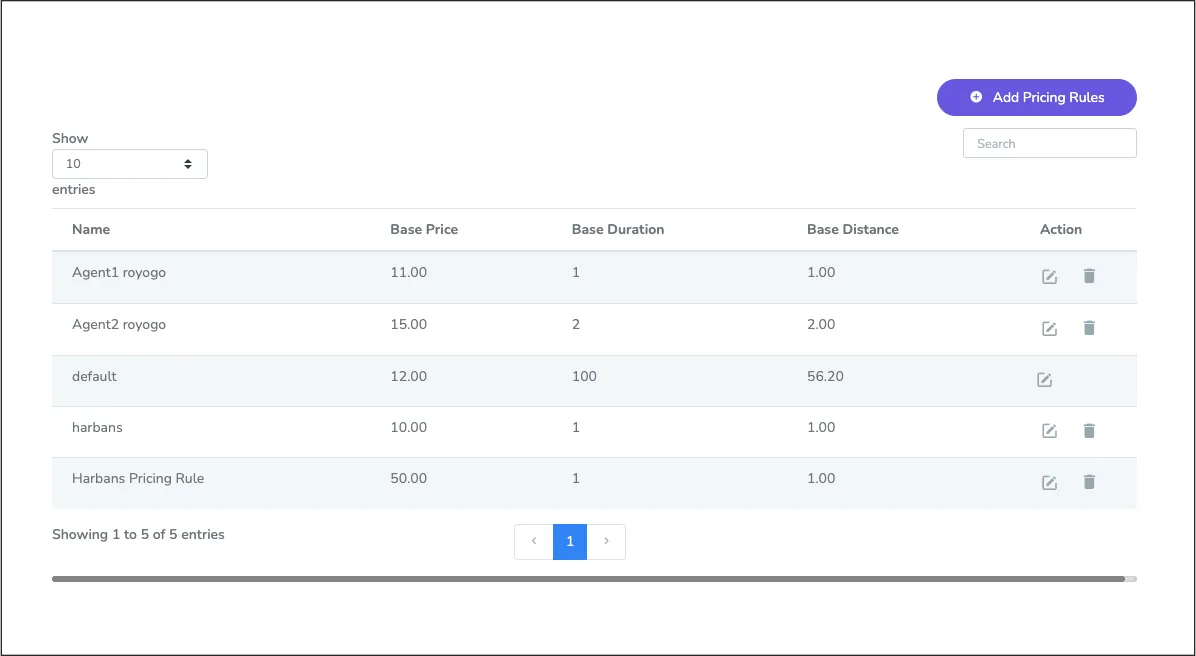
Task: Click edit icon for harbans row
Action: pyautogui.click(x=1049, y=431)
